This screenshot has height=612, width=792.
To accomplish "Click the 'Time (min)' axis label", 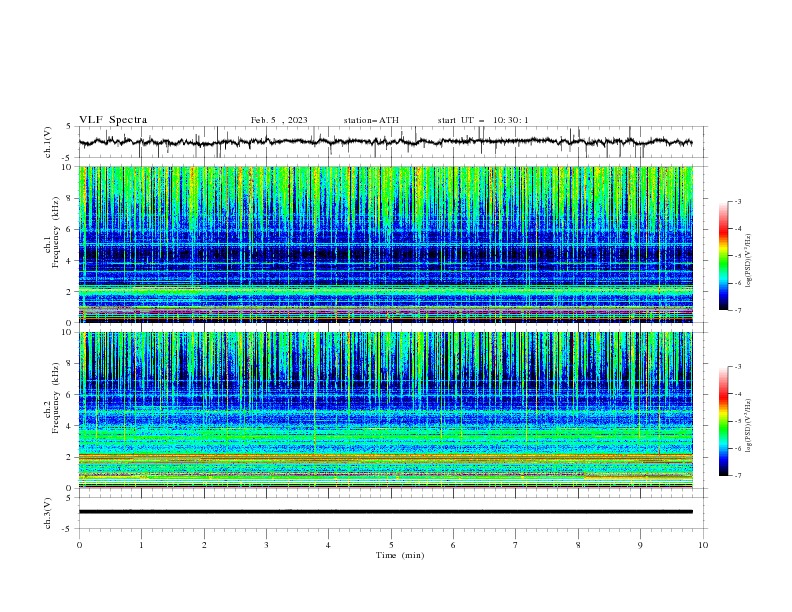I will [x=400, y=555].
